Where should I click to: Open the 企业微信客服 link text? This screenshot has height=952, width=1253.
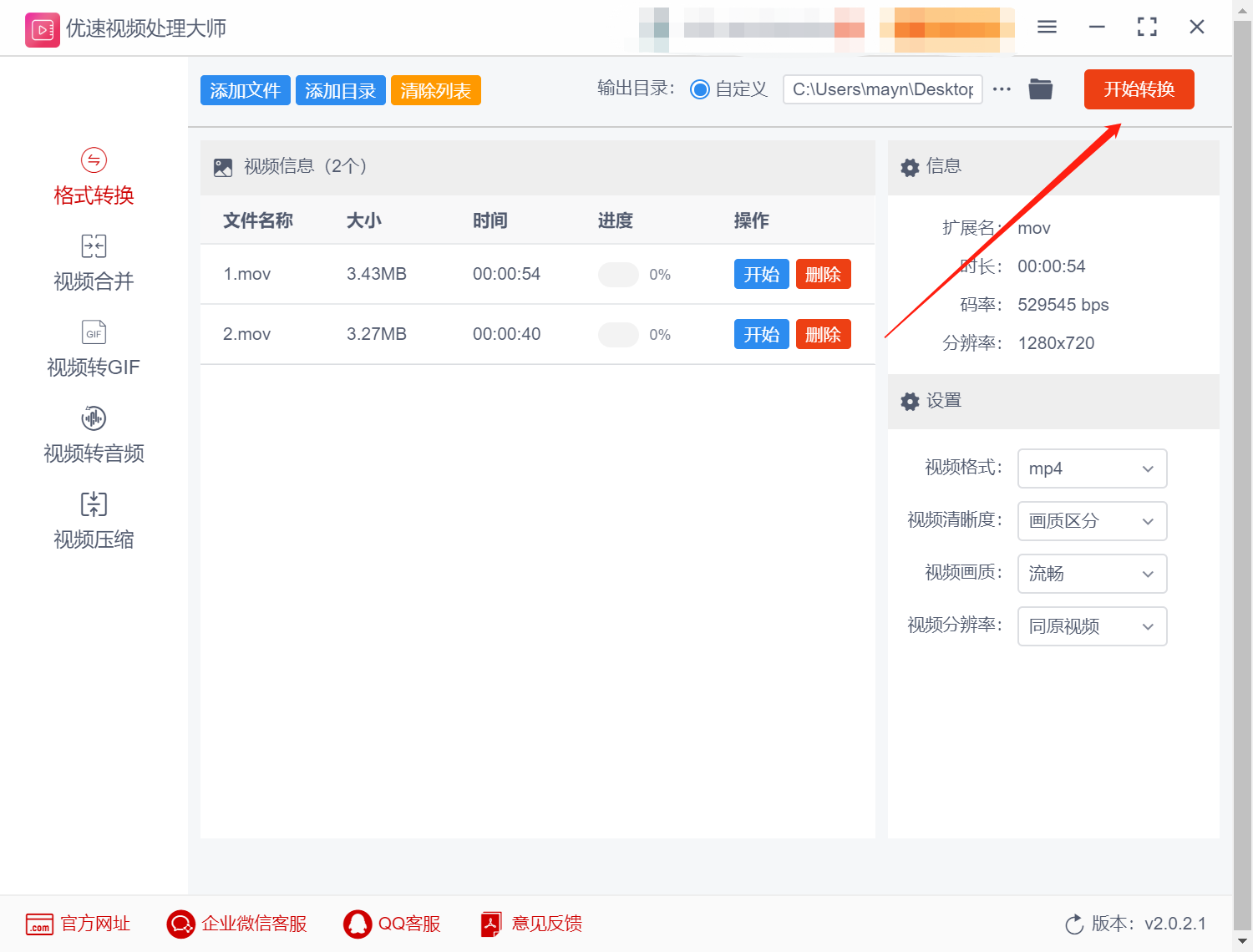(254, 924)
